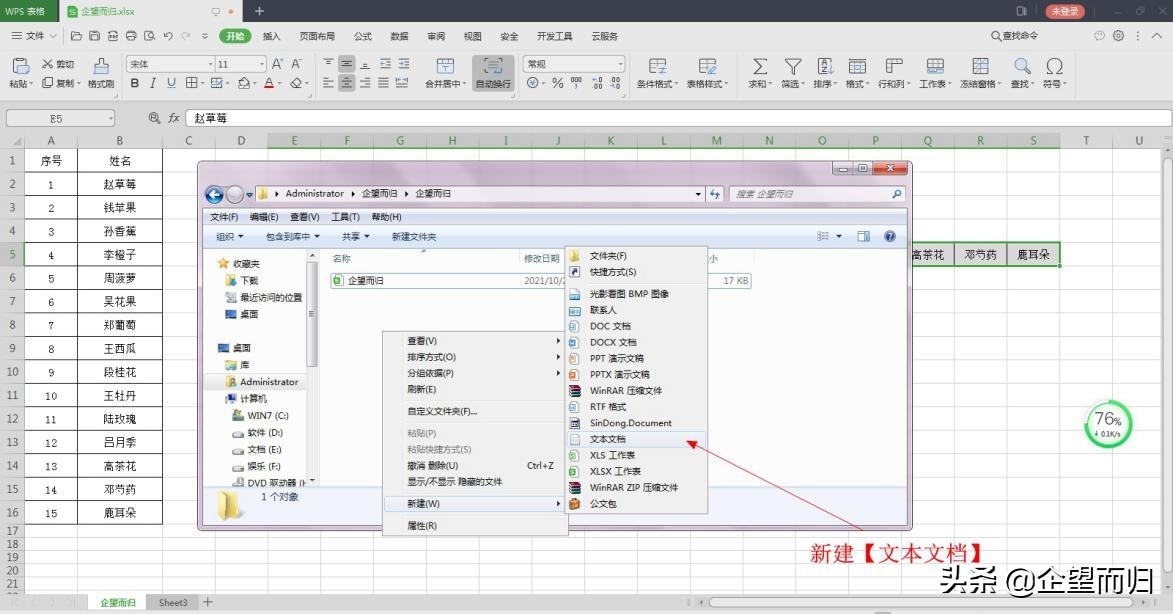Select 文本文档 from the New submenu
The height and width of the screenshot is (614, 1173).
(x=636, y=439)
